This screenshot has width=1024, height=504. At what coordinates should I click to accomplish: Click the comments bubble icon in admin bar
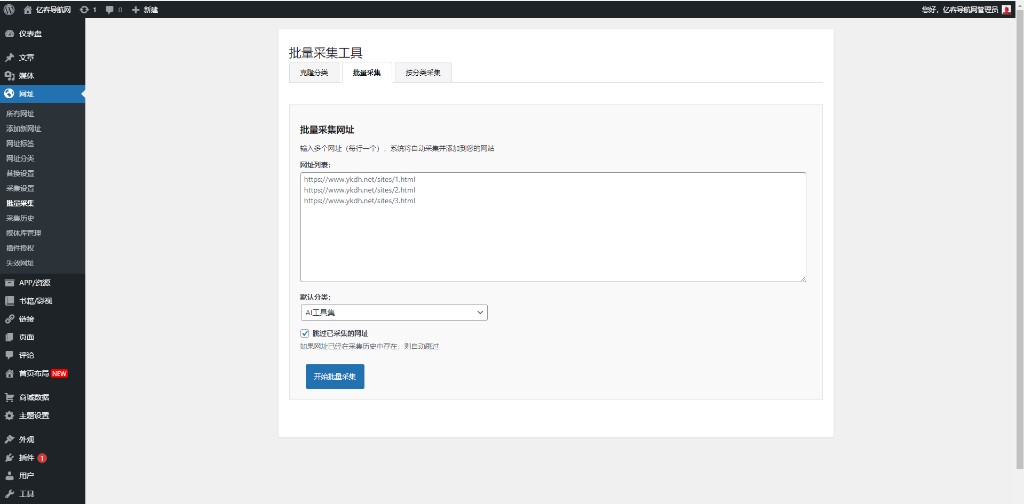coord(109,9)
